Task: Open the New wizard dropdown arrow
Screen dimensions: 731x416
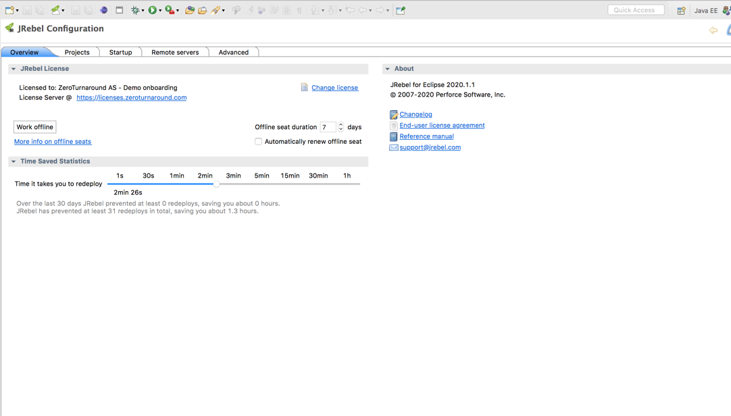Action: 17,10
